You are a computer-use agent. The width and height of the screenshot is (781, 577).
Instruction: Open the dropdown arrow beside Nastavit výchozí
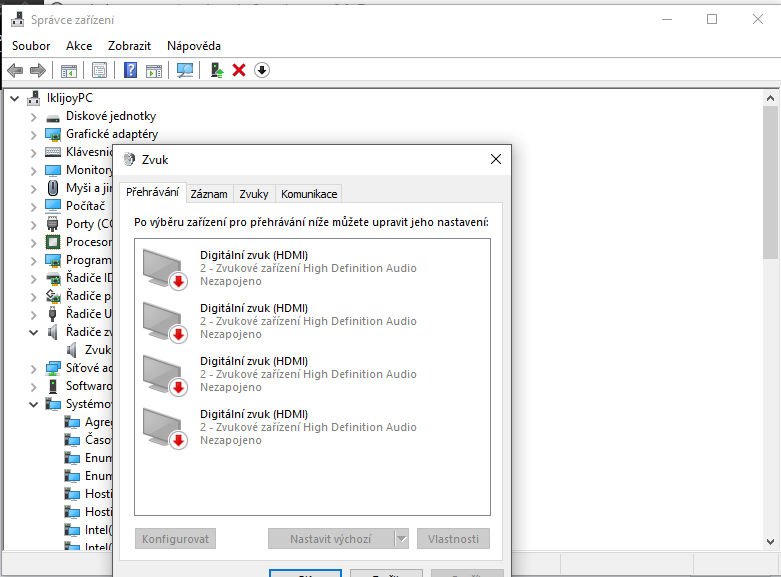402,539
